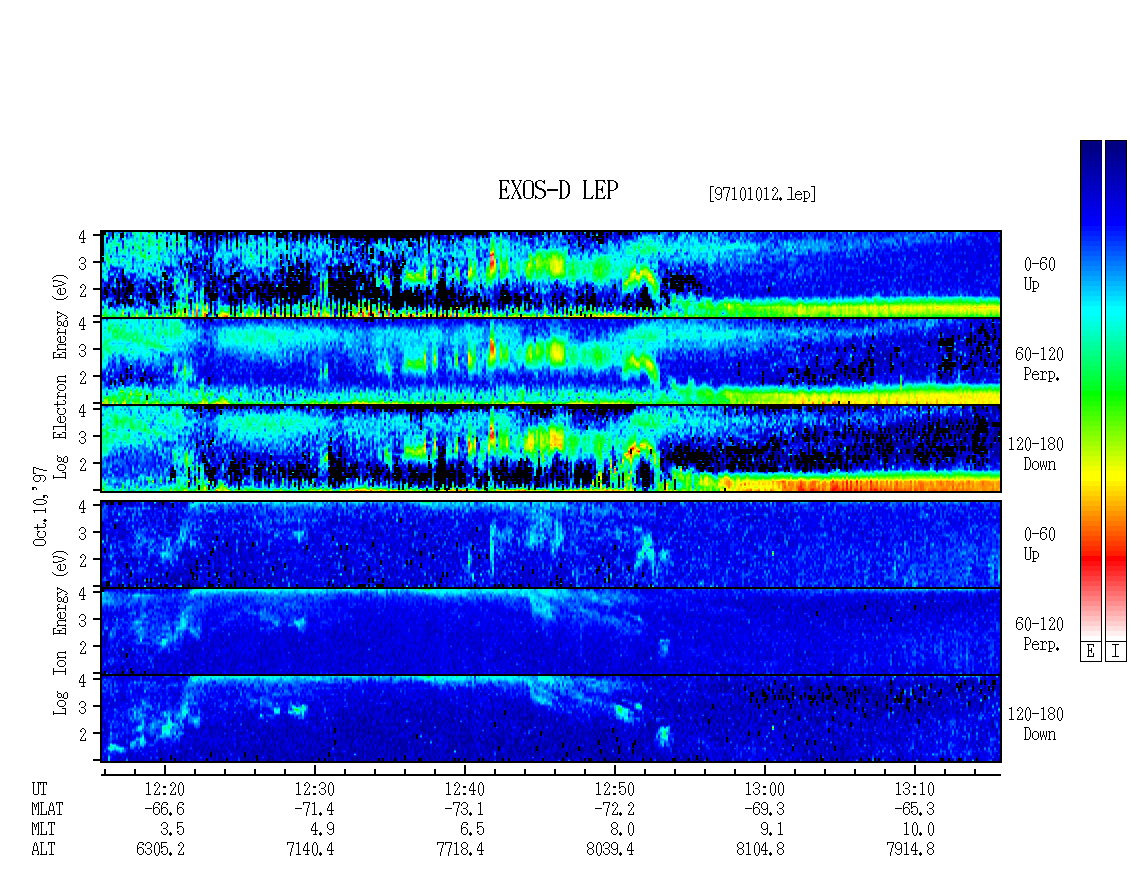
Task: Click the MLAT value -69.3
Action: coord(764,809)
